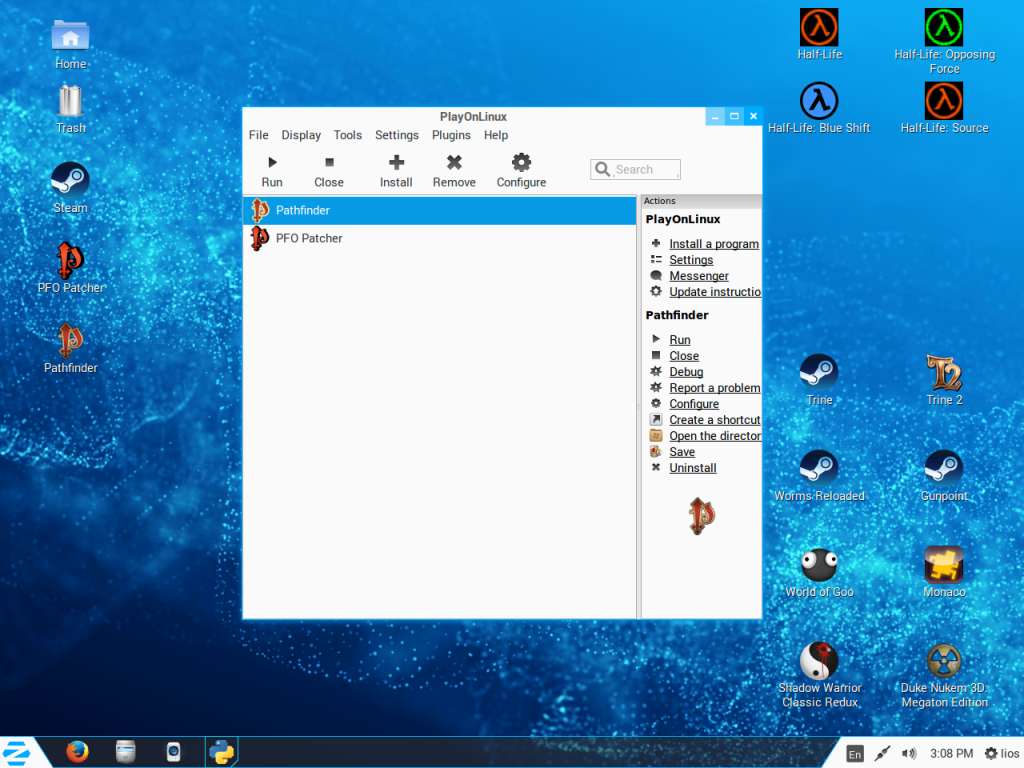Click the network connection tray icon
This screenshot has width=1024, height=768.
pyautogui.click(x=882, y=754)
